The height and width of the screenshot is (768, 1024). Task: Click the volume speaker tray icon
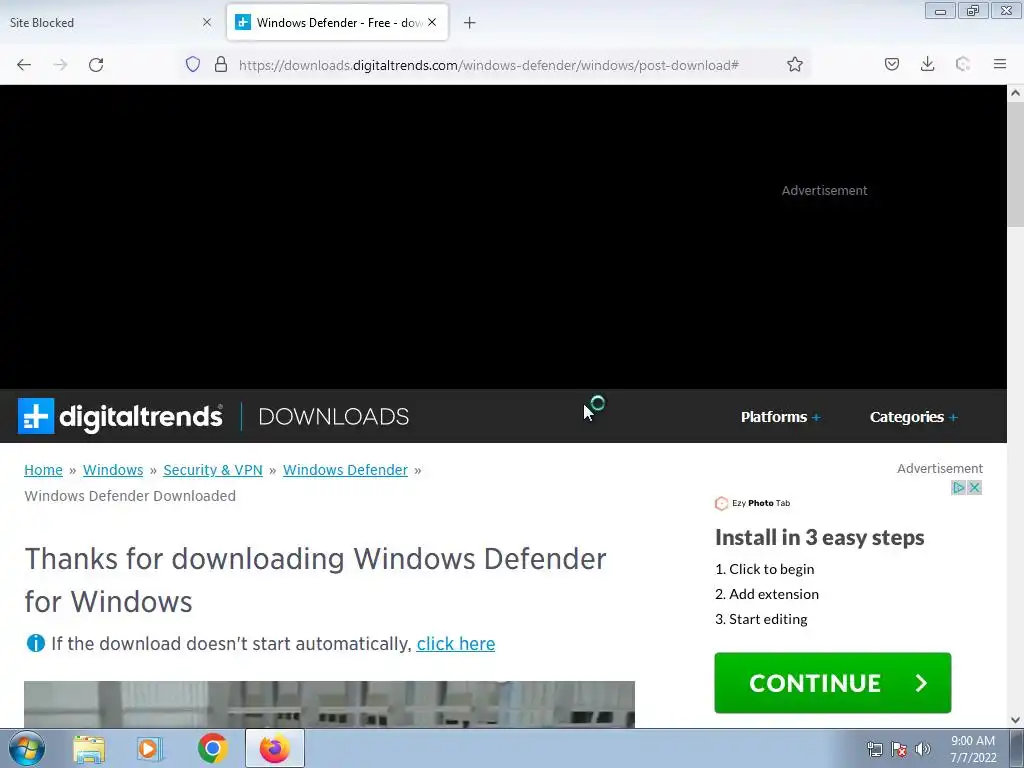point(923,749)
